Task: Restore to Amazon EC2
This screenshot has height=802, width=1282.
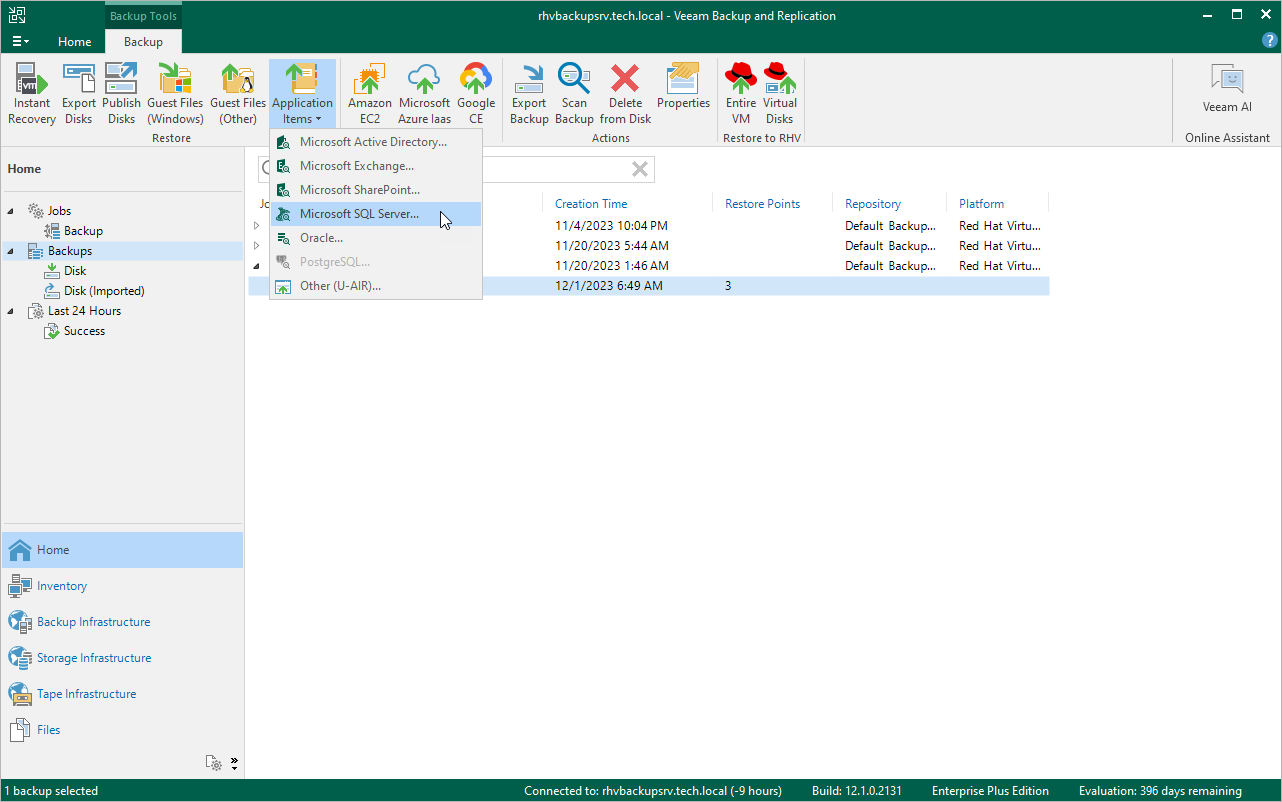Action: (x=369, y=93)
